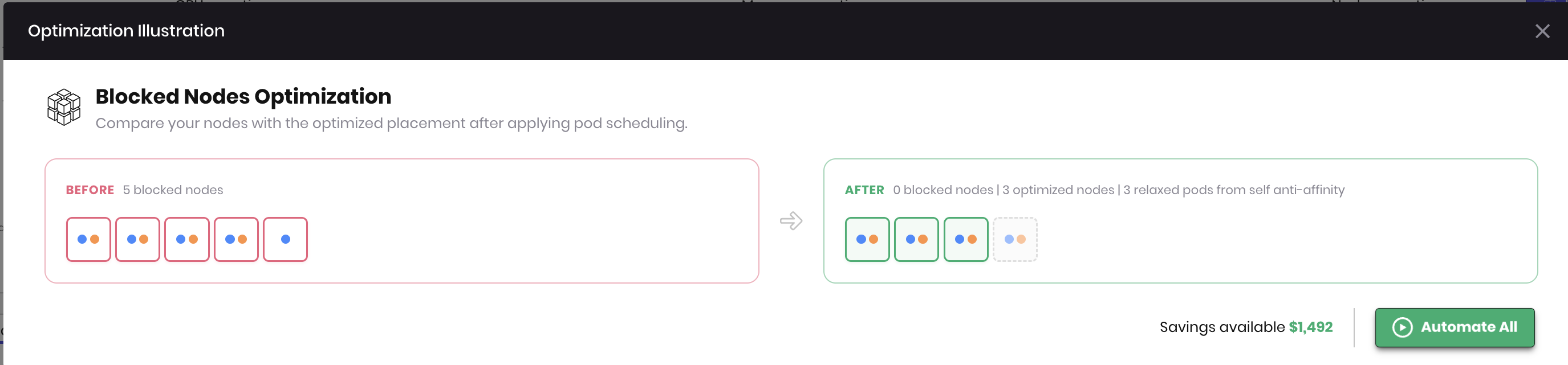Click the AFTER label

point(864,190)
